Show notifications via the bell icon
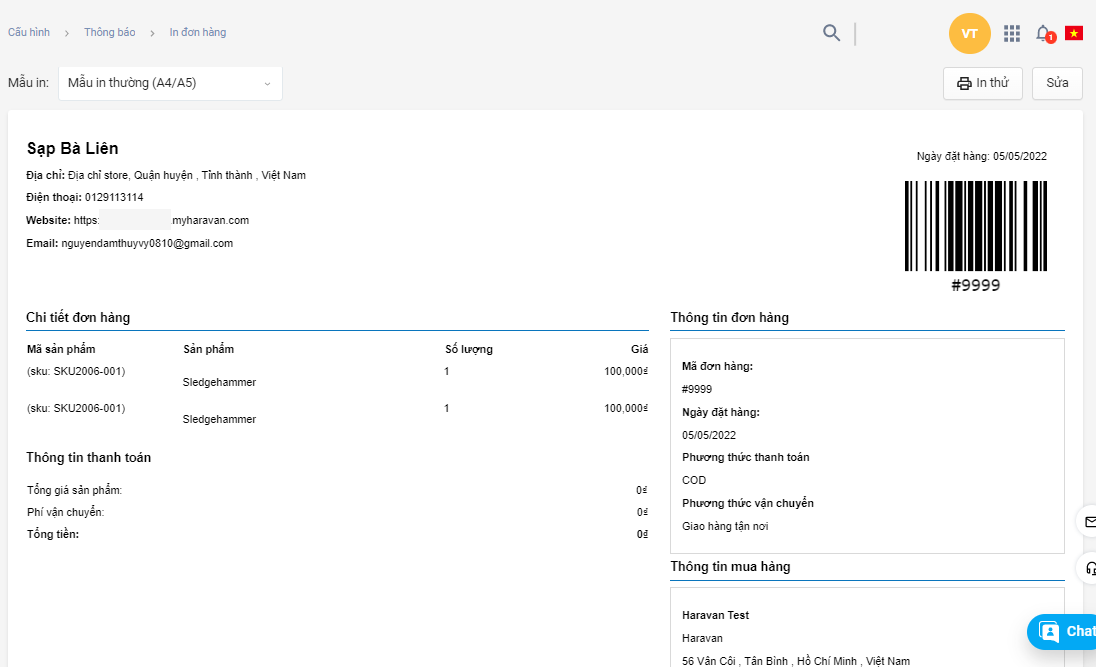This screenshot has width=1096, height=667. 1043,33
